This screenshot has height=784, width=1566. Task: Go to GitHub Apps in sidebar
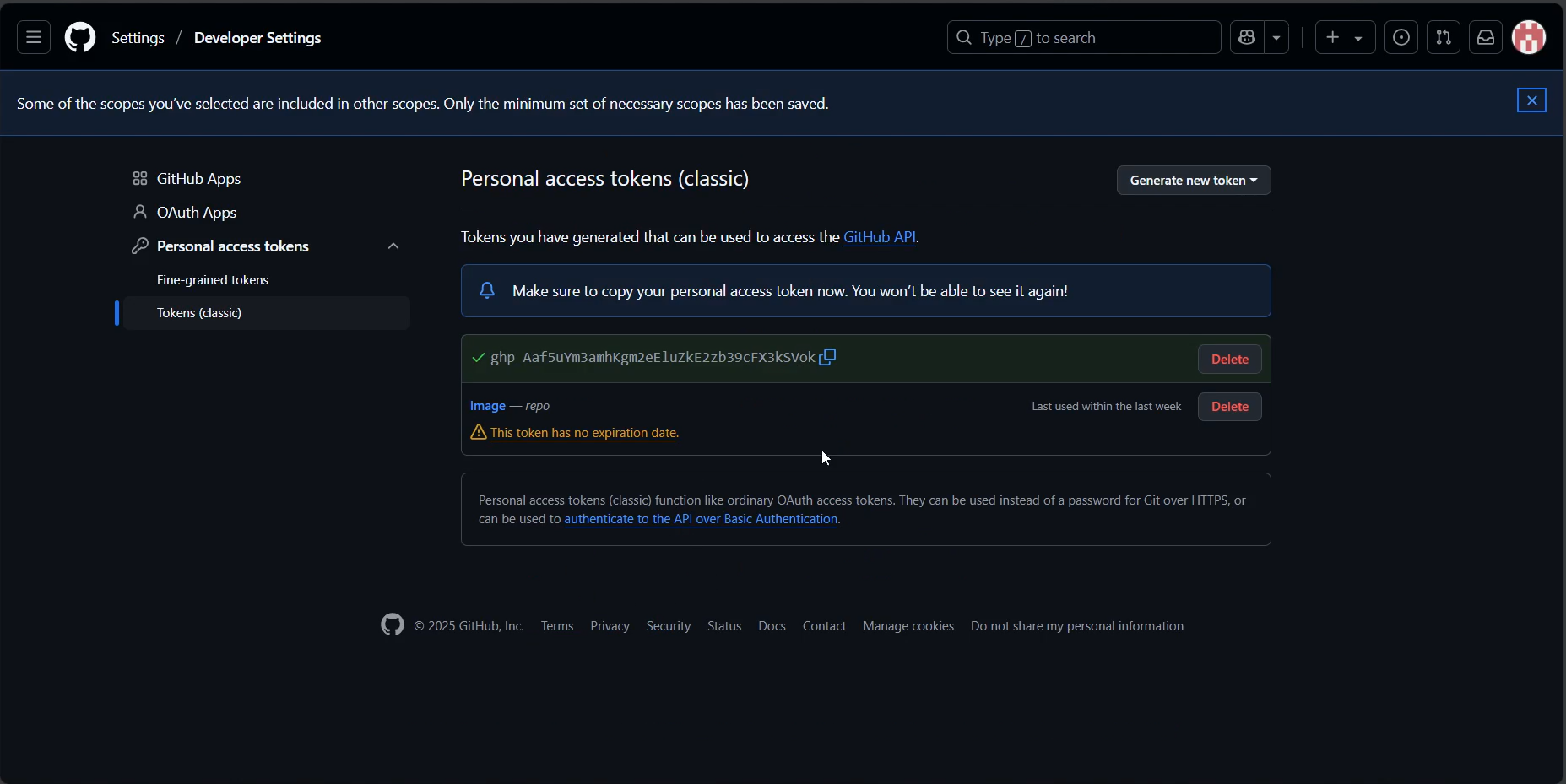pyautogui.click(x=198, y=179)
